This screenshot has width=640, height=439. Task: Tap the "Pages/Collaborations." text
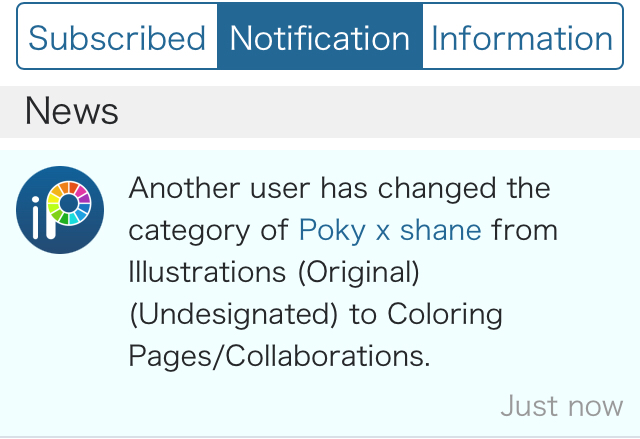[x=279, y=356]
